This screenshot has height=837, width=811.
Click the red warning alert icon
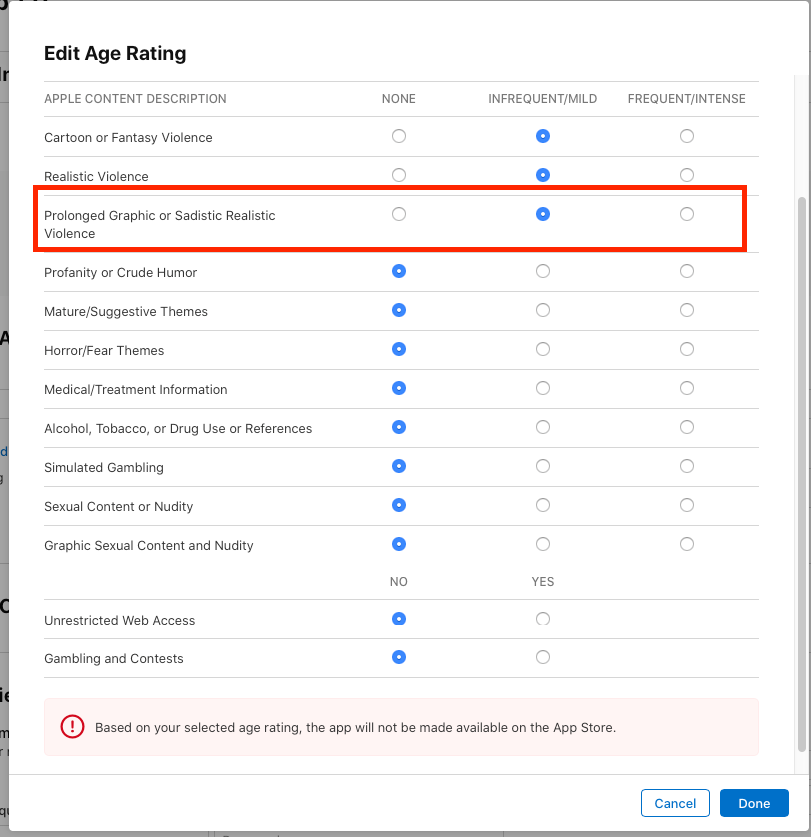73,727
